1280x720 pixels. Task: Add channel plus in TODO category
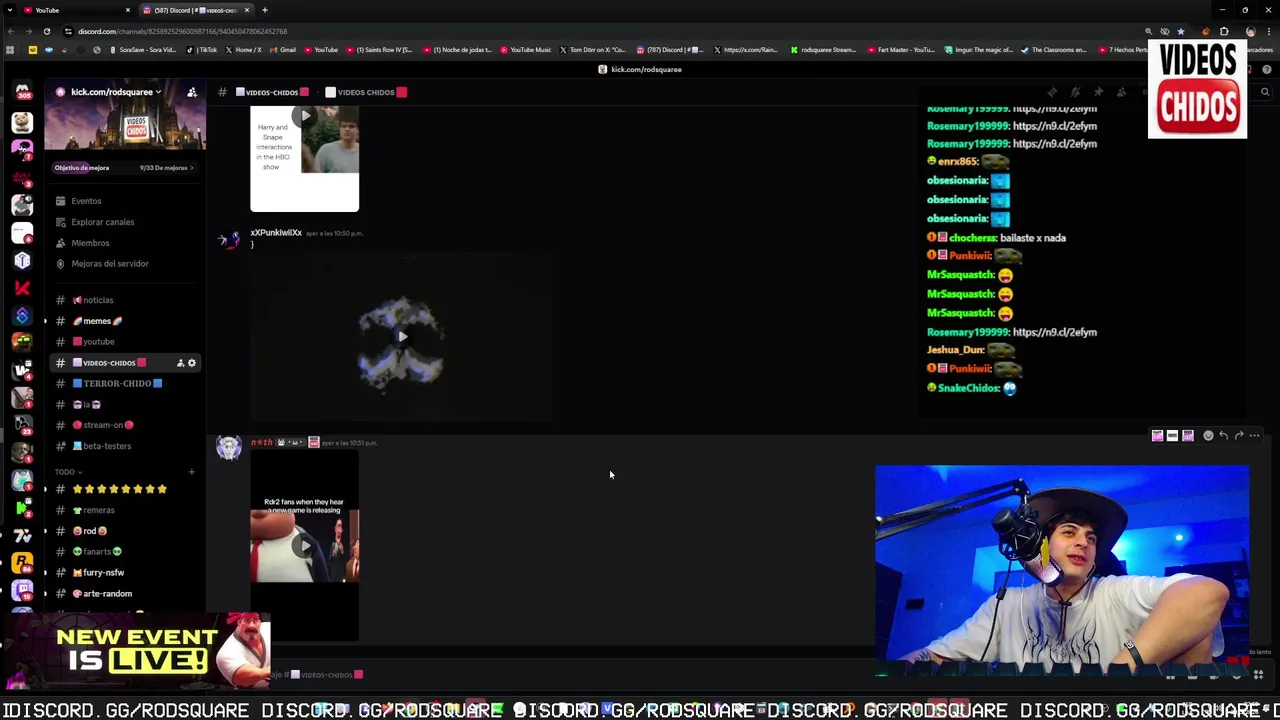coord(191,471)
